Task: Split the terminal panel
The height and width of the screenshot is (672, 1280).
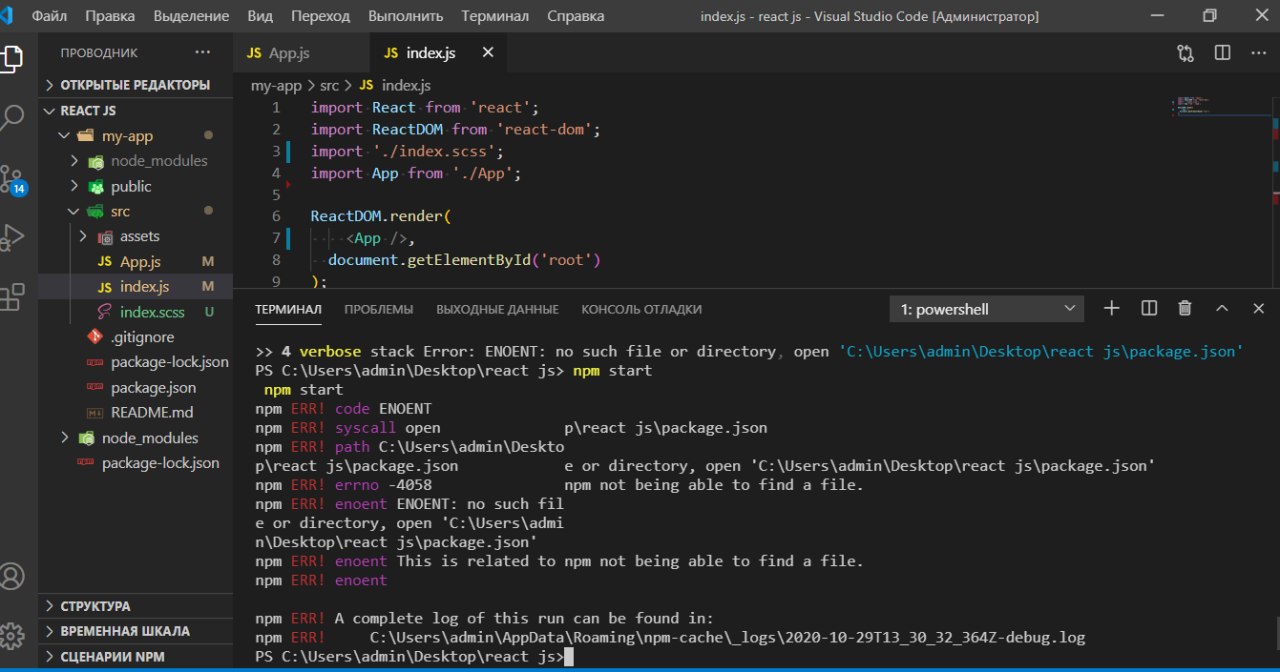Action: [x=1149, y=309]
